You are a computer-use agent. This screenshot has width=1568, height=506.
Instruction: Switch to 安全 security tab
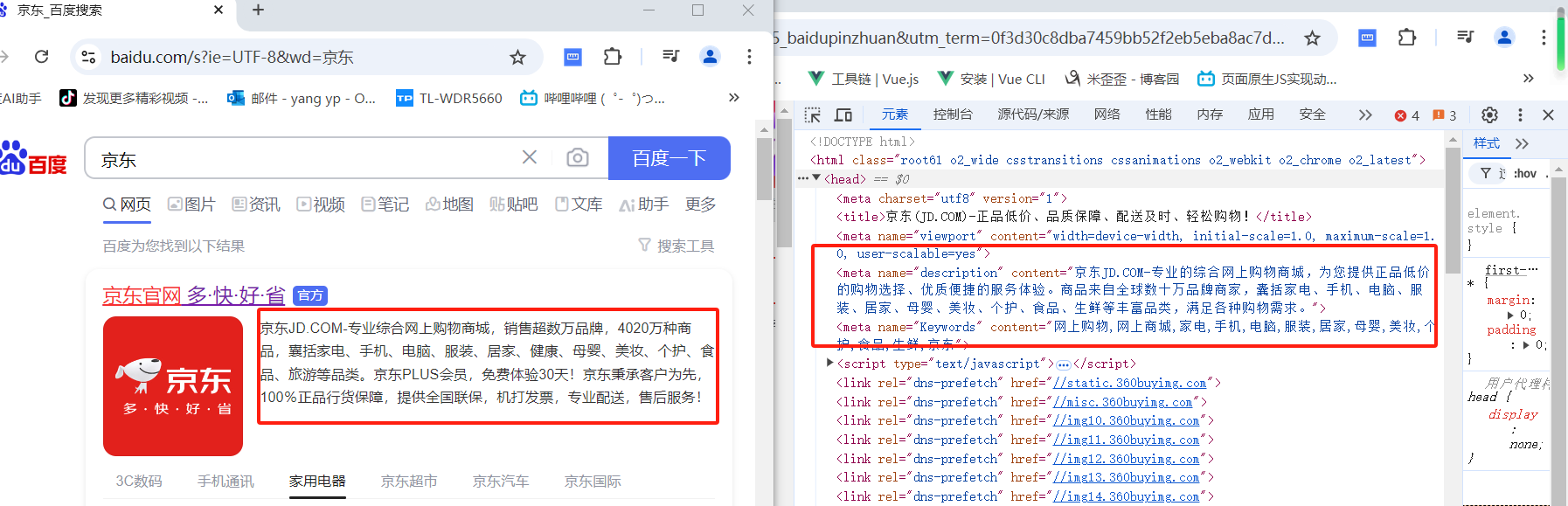pyautogui.click(x=1313, y=114)
